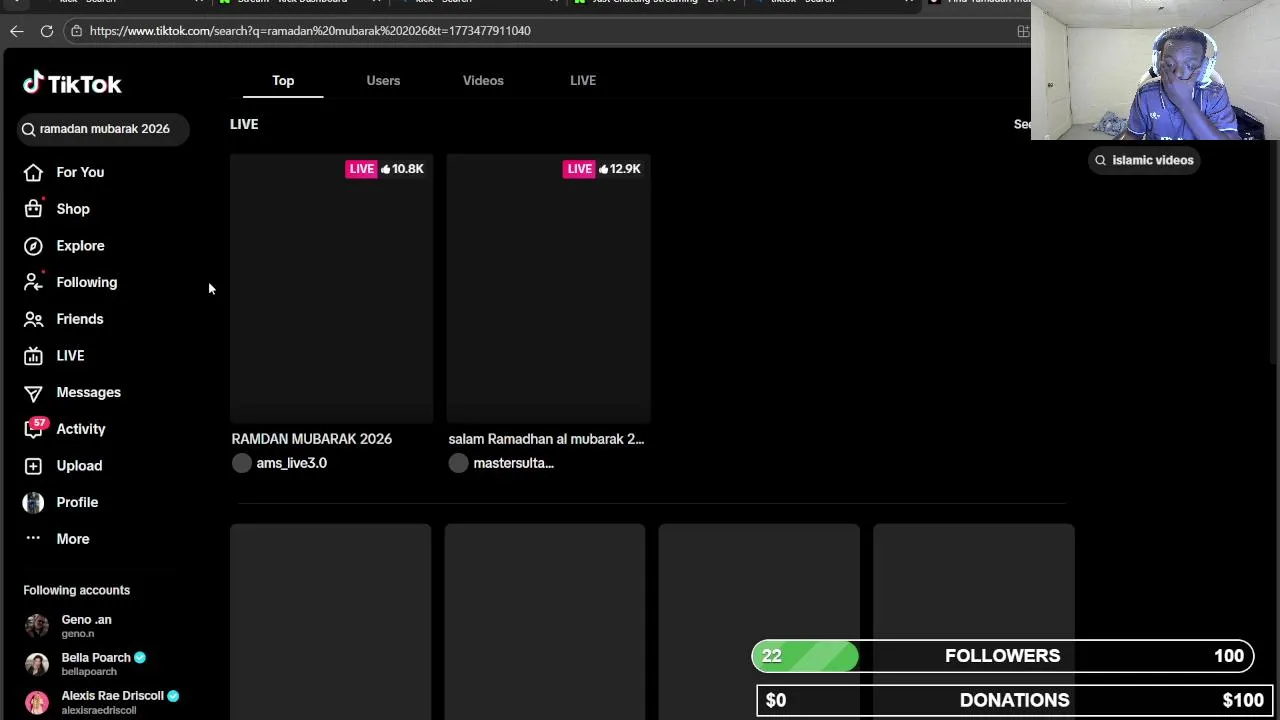Screen dimensions: 1280x720
Task: Click the search magnifier icon in sidebar
Action: click(x=29, y=129)
